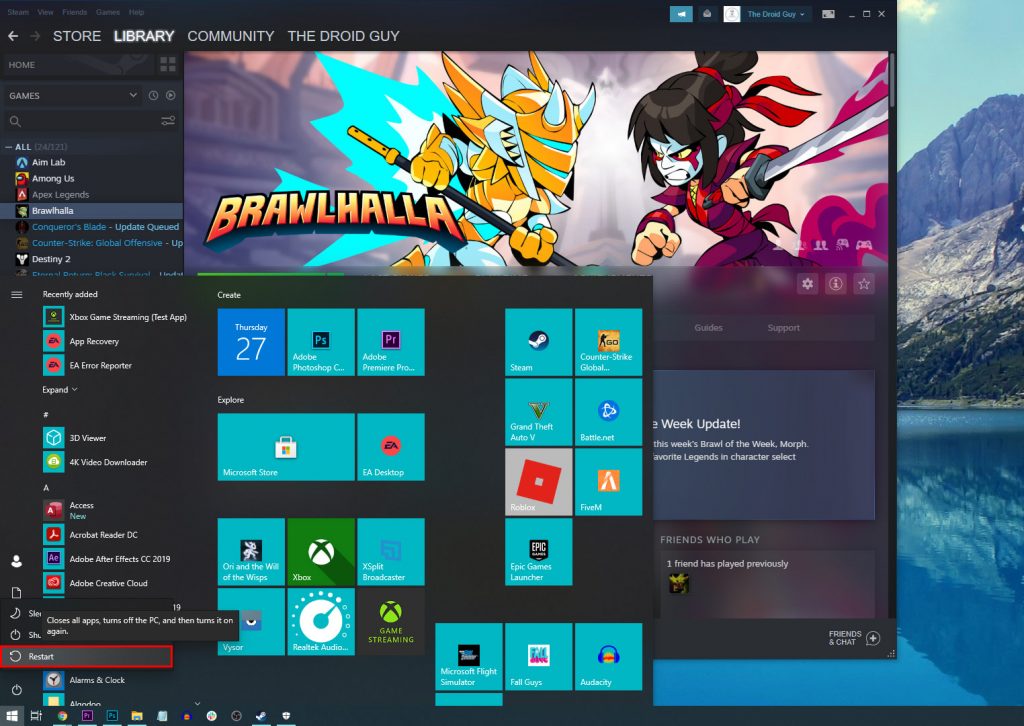
Task: Open Friends & Chat plus icon
Action: click(872, 638)
